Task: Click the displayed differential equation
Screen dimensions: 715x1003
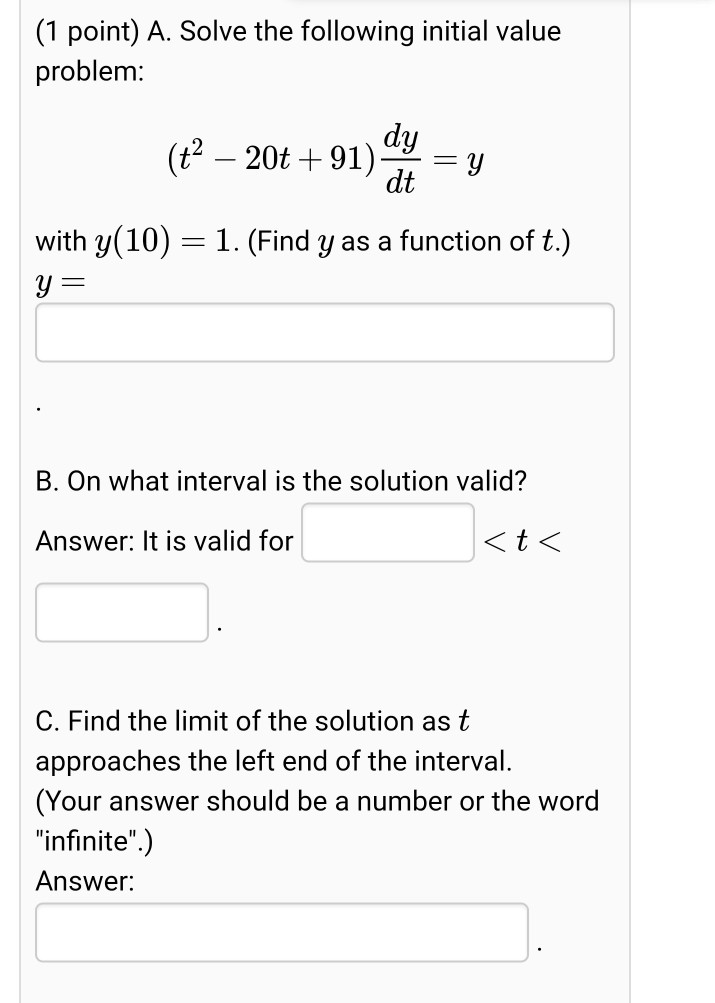Action: tap(325, 158)
